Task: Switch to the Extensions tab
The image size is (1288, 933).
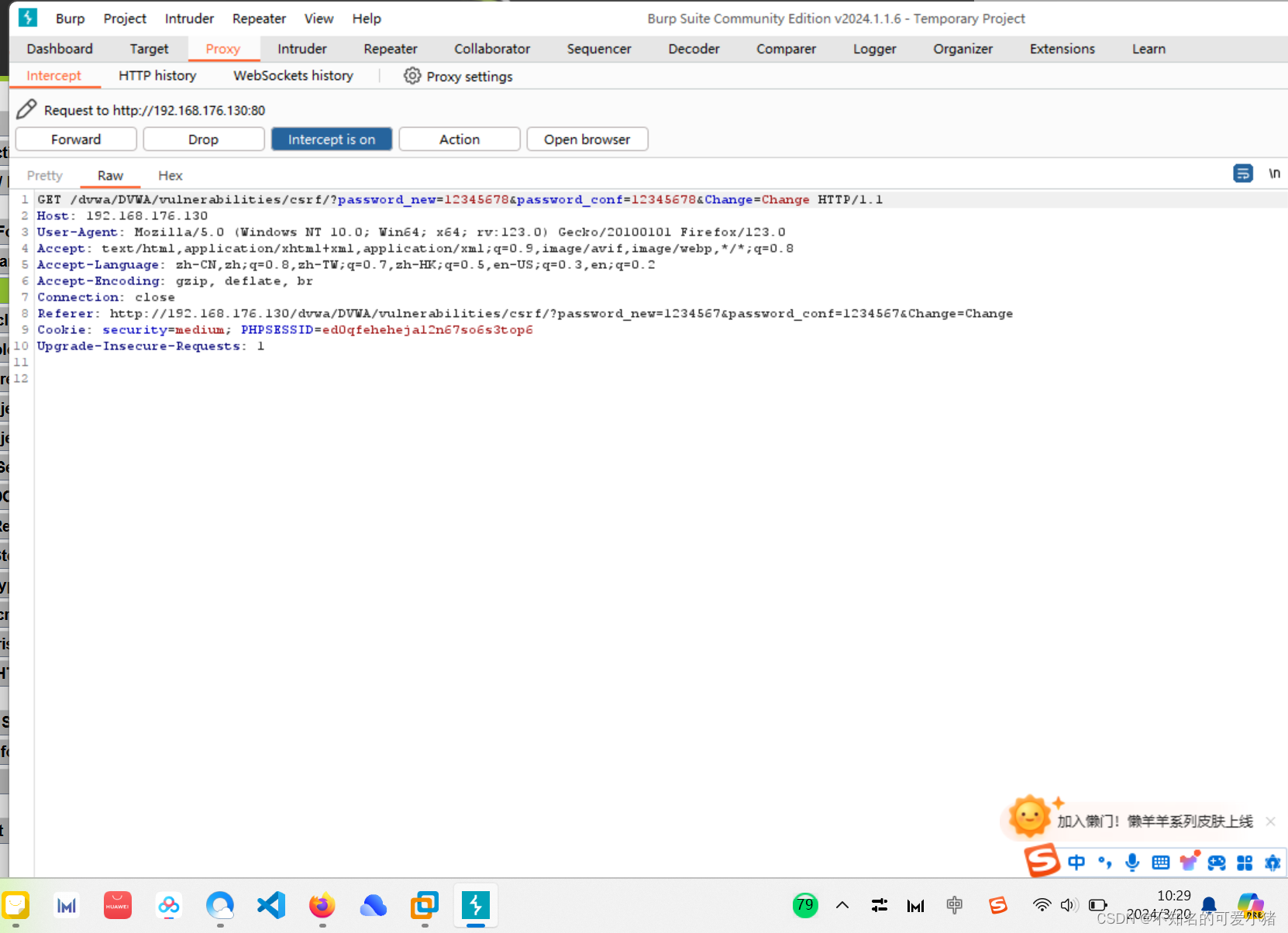Action: pos(1062,49)
